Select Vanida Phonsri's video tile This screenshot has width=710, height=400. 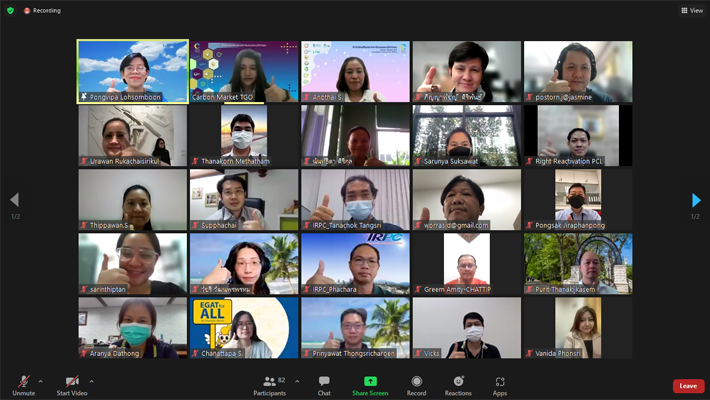tap(578, 327)
